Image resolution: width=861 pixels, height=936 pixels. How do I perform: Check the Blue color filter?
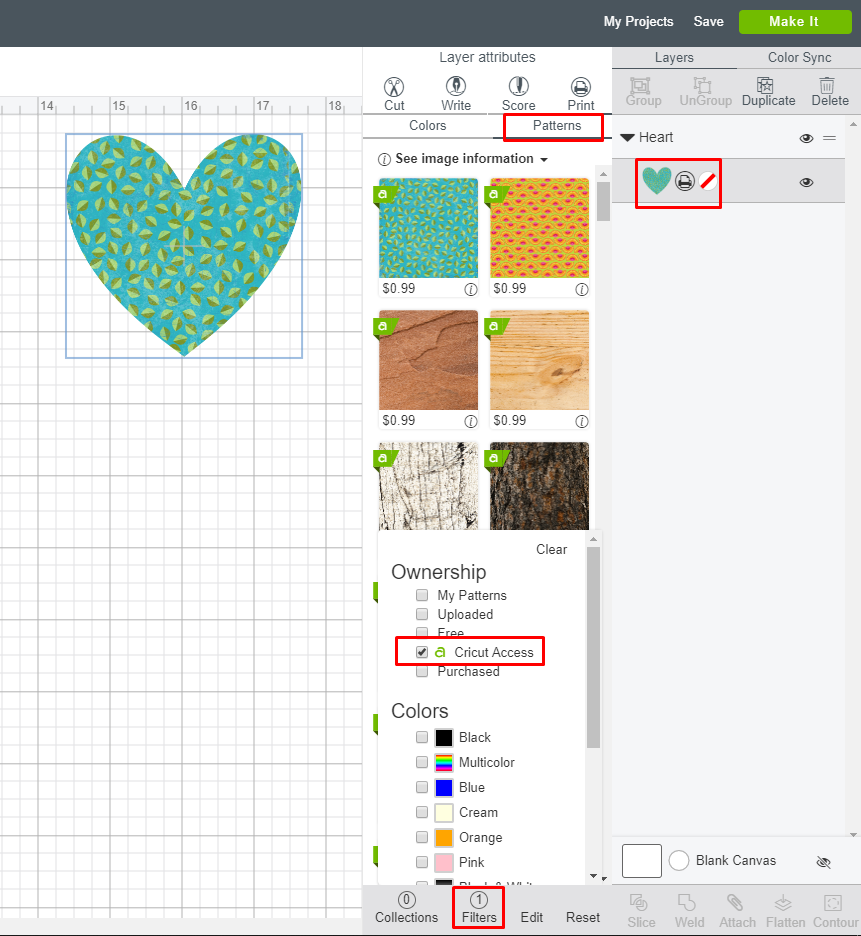[x=422, y=787]
